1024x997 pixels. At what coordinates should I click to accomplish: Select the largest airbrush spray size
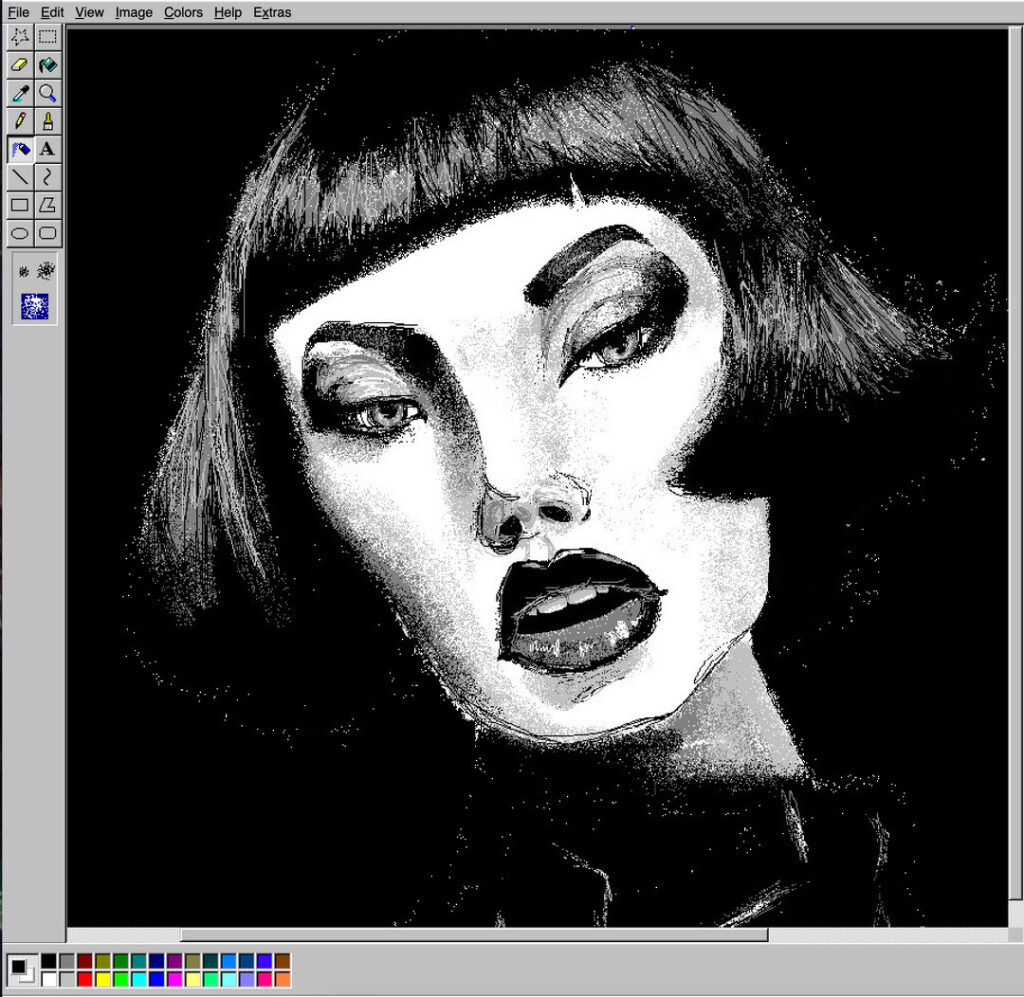coord(35,306)
